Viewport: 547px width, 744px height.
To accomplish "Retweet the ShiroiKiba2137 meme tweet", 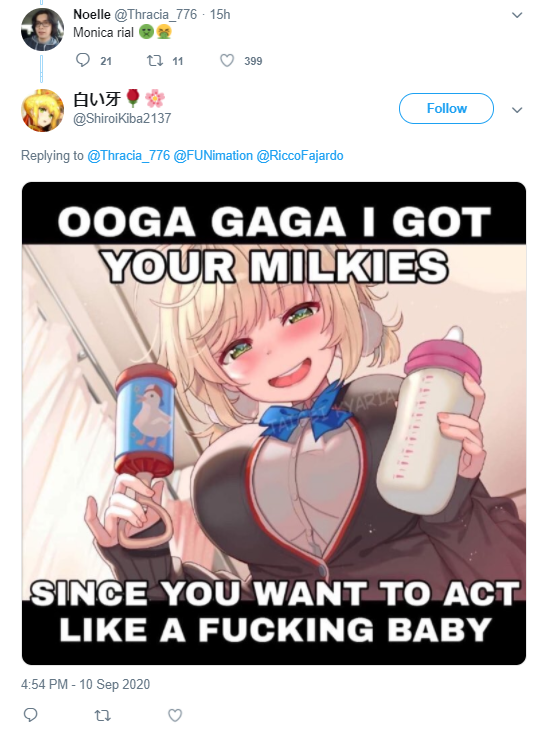I will [103, 715].
